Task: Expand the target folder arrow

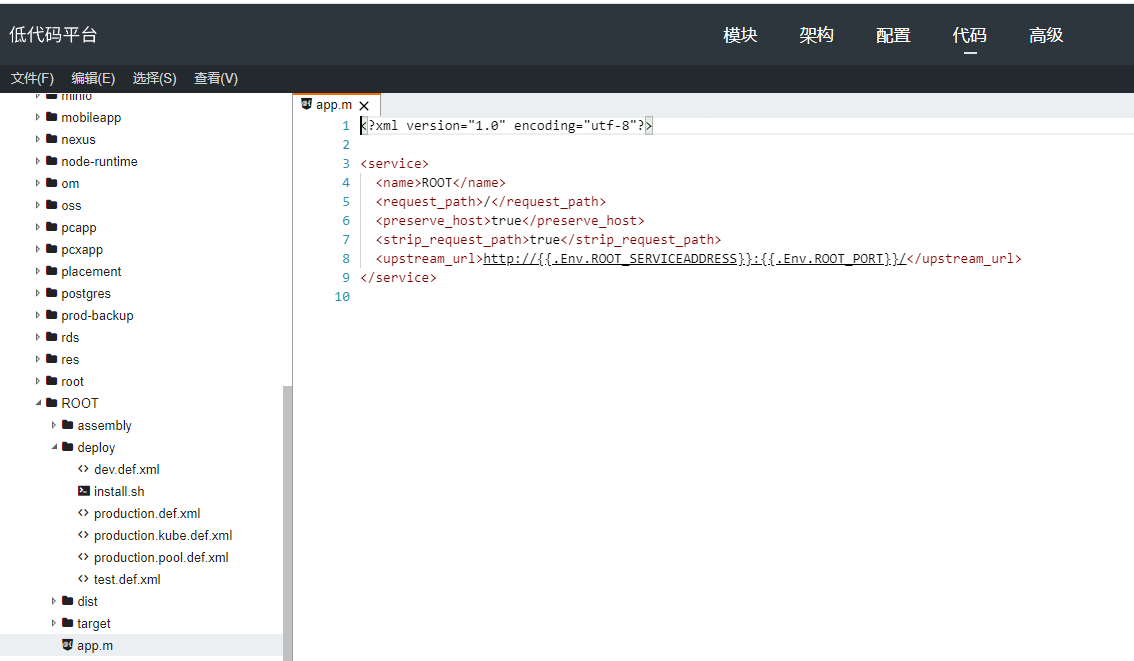Action: (x=54, y=623)
